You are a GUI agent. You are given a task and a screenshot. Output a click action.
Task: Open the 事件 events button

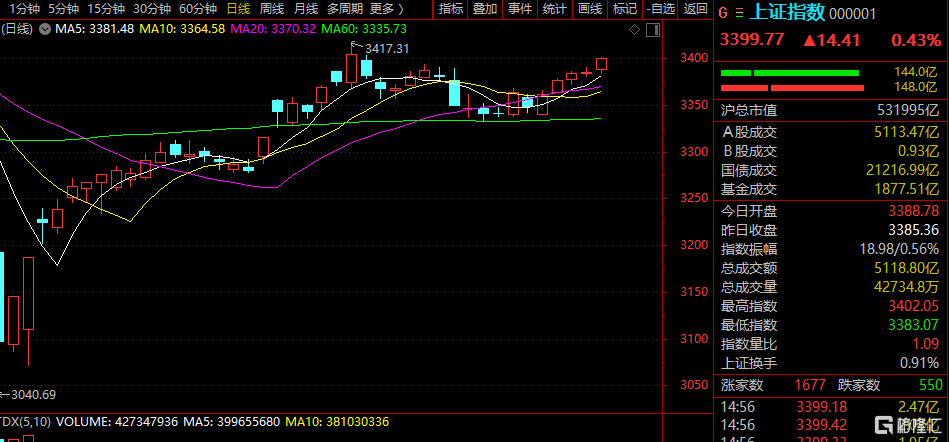pyautogui.click(x=519, y=9)
